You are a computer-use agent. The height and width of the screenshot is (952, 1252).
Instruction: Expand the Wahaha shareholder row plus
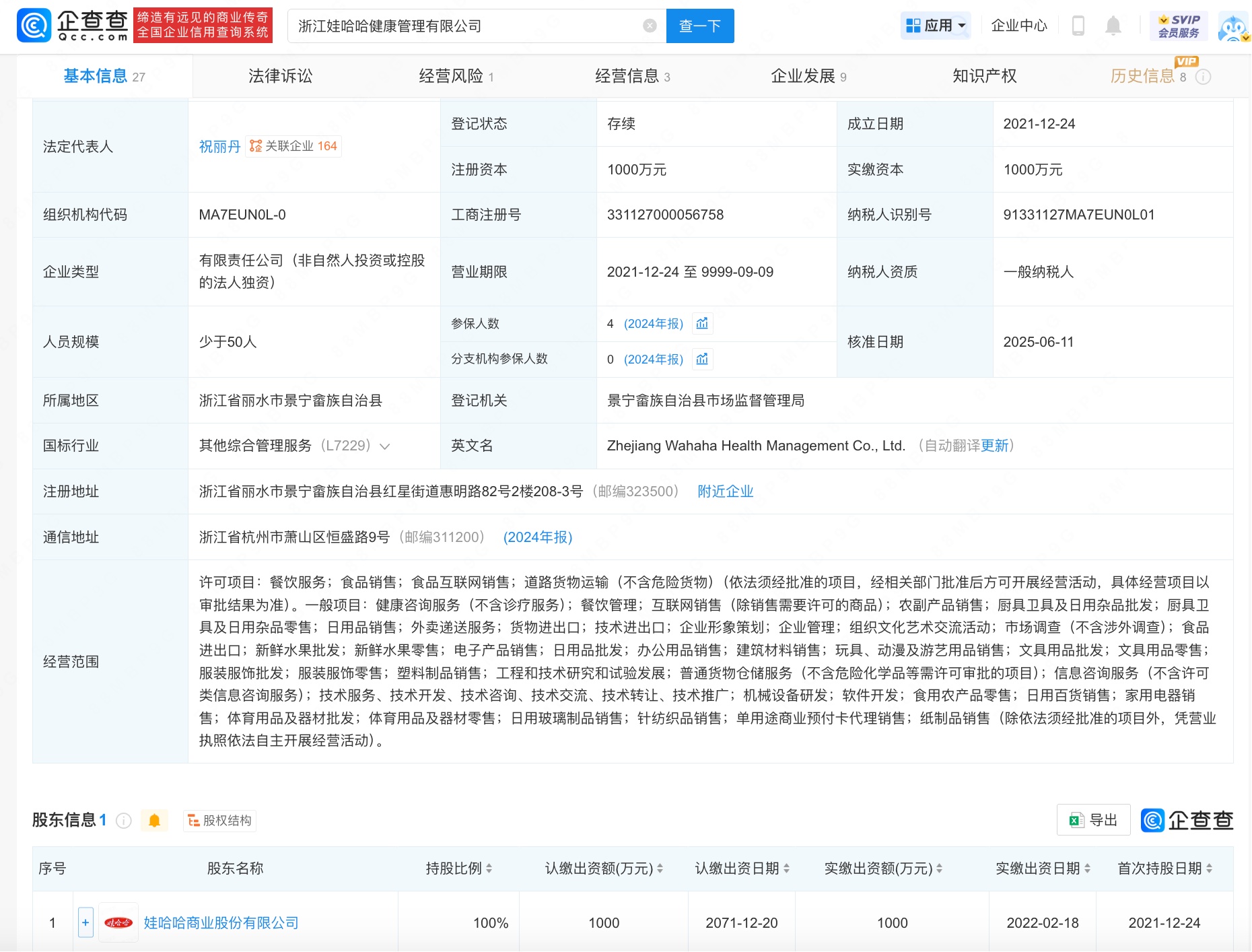(85, 922)
